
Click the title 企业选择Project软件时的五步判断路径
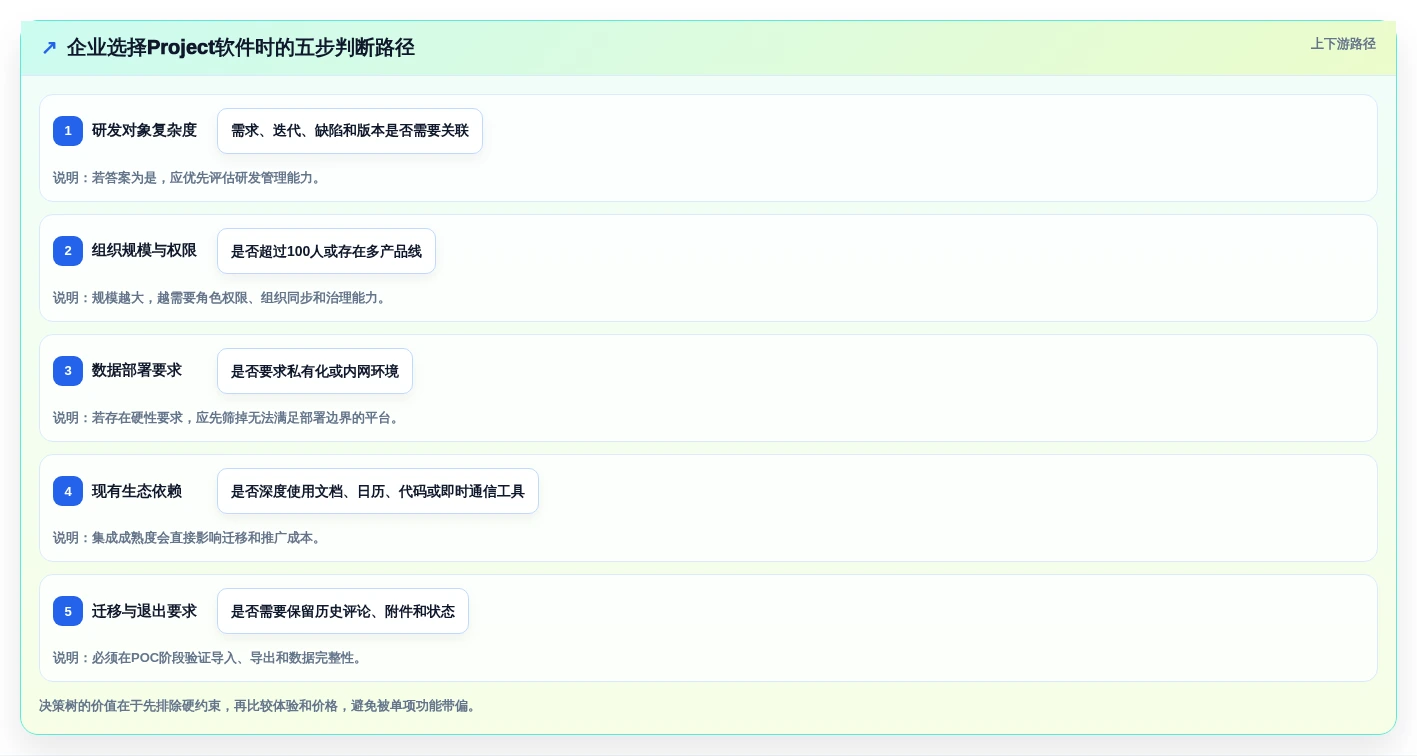tap(241, 47)
